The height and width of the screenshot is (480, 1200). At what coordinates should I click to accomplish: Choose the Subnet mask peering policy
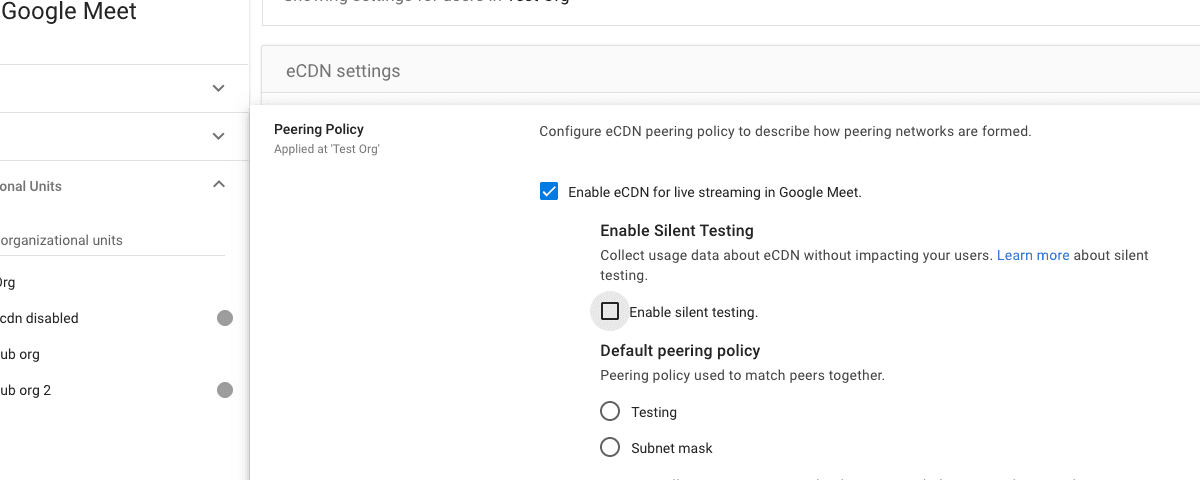(610, 448)
